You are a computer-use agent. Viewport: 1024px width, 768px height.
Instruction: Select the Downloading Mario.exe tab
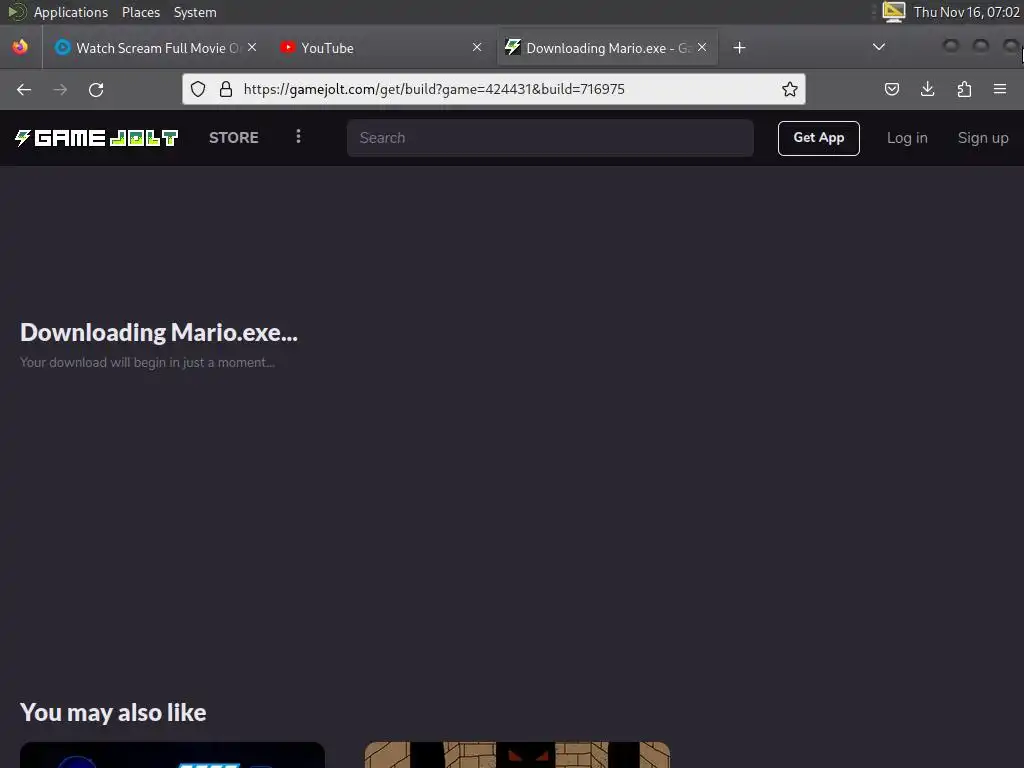click(607, 48)
